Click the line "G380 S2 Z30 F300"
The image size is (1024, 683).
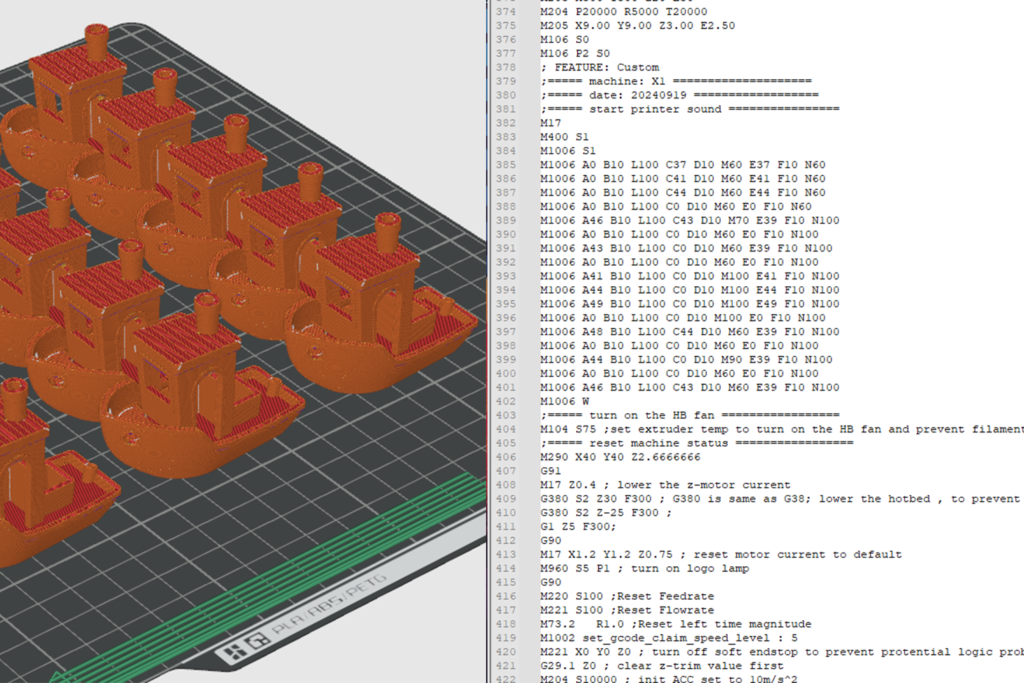pyautogui.click(x=782, y=499)
